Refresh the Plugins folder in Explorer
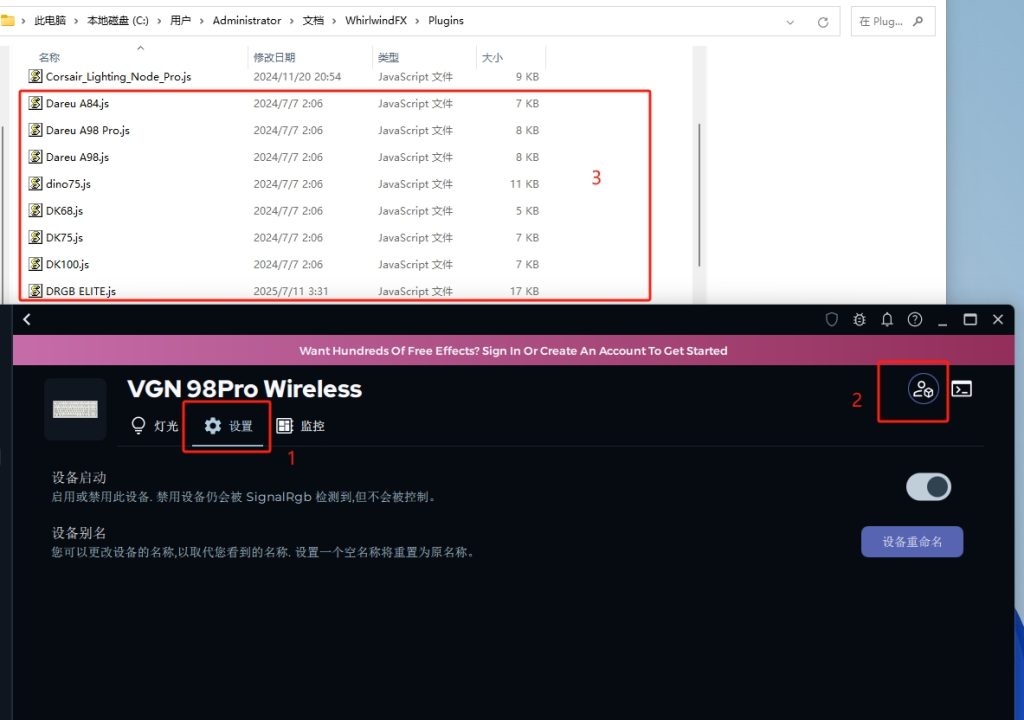 [823, 22]
